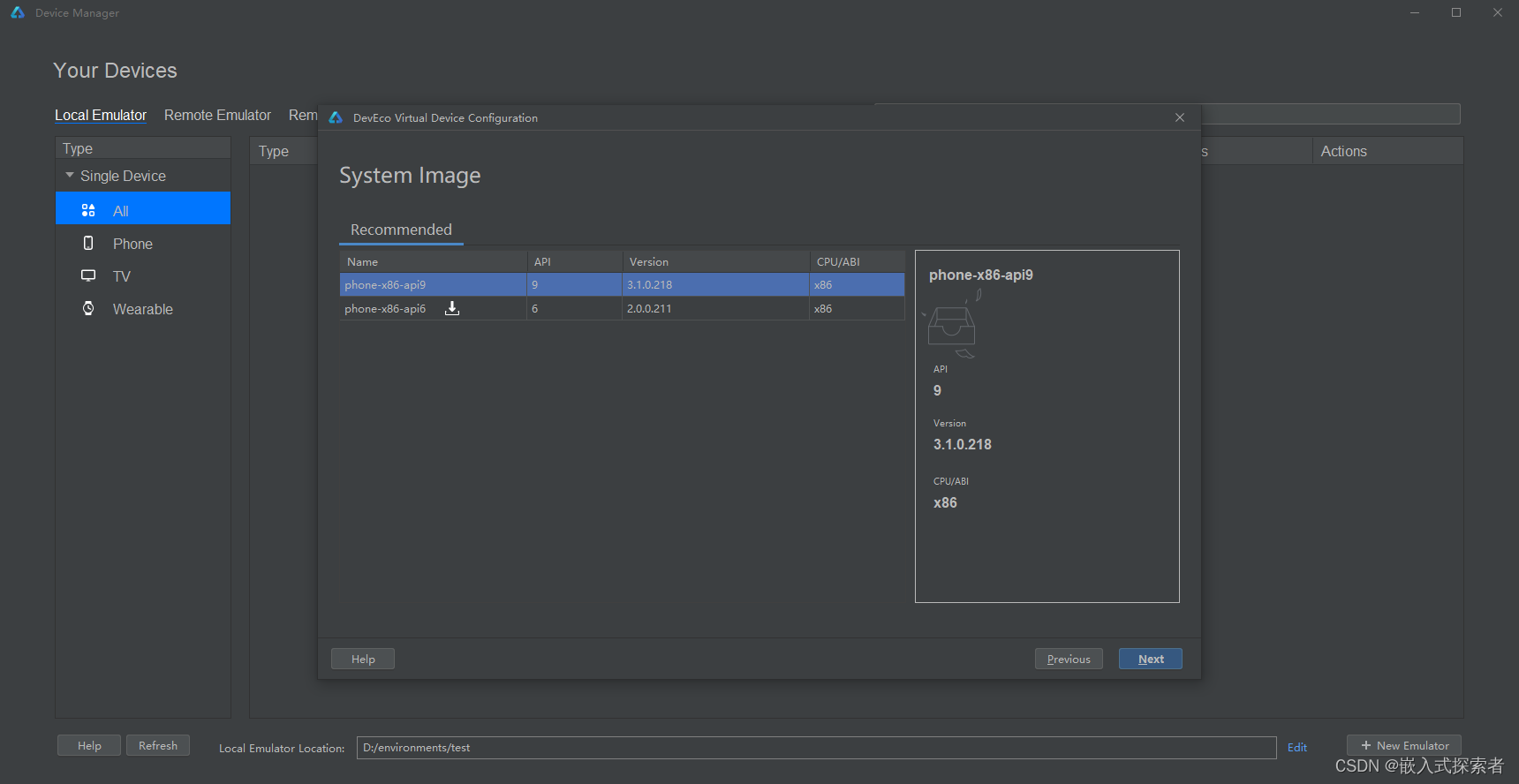The height and width of the screenshot is (784, 1519).
Task: Click Help button in Device Manager footer
Action: [89, 745]
